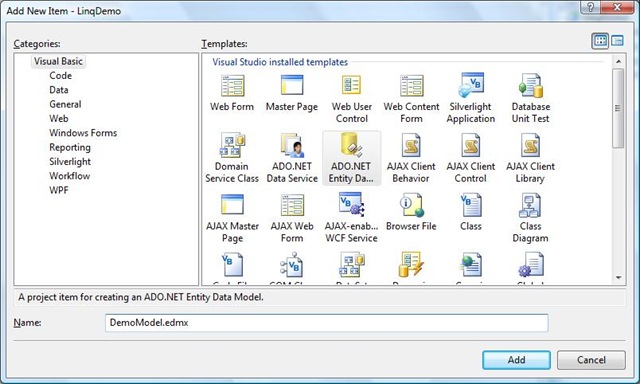Select the ADO.NET Entity Data Model template

click(351, 158)
